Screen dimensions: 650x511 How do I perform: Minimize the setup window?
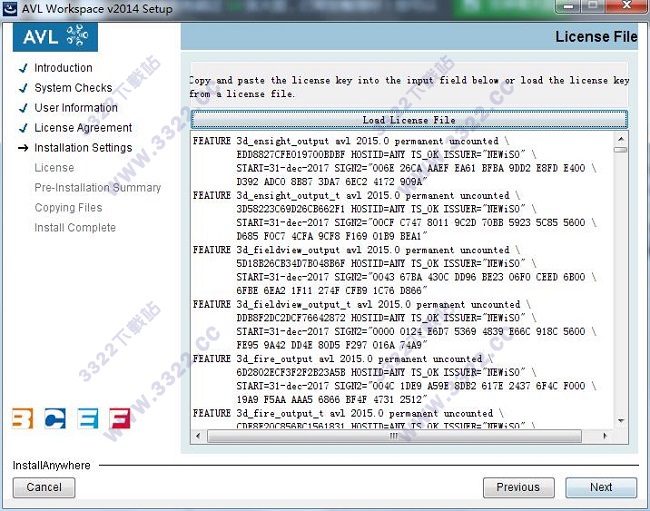[x=569, y=6]
